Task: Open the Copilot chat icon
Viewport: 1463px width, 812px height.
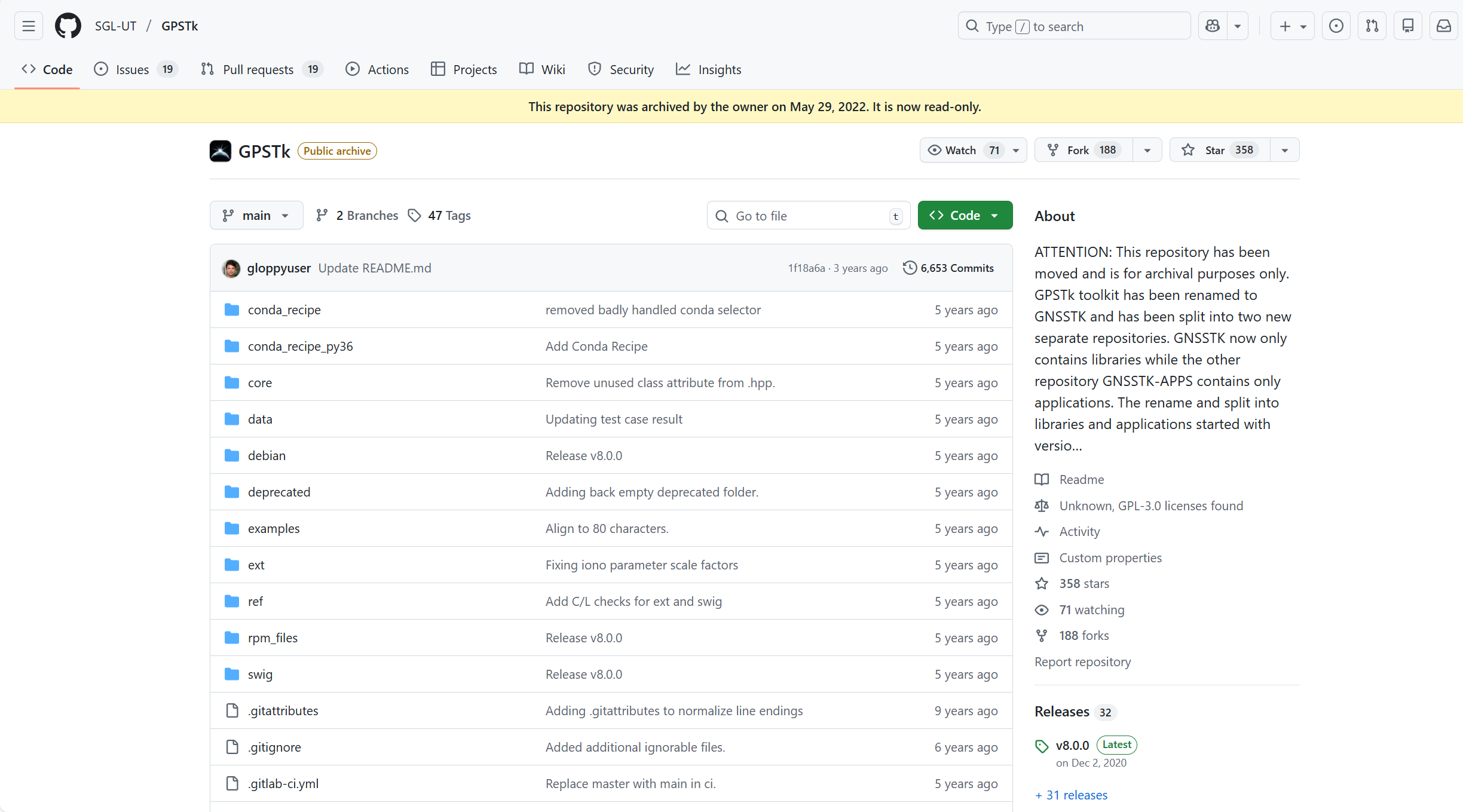Action: point(1213,26)
